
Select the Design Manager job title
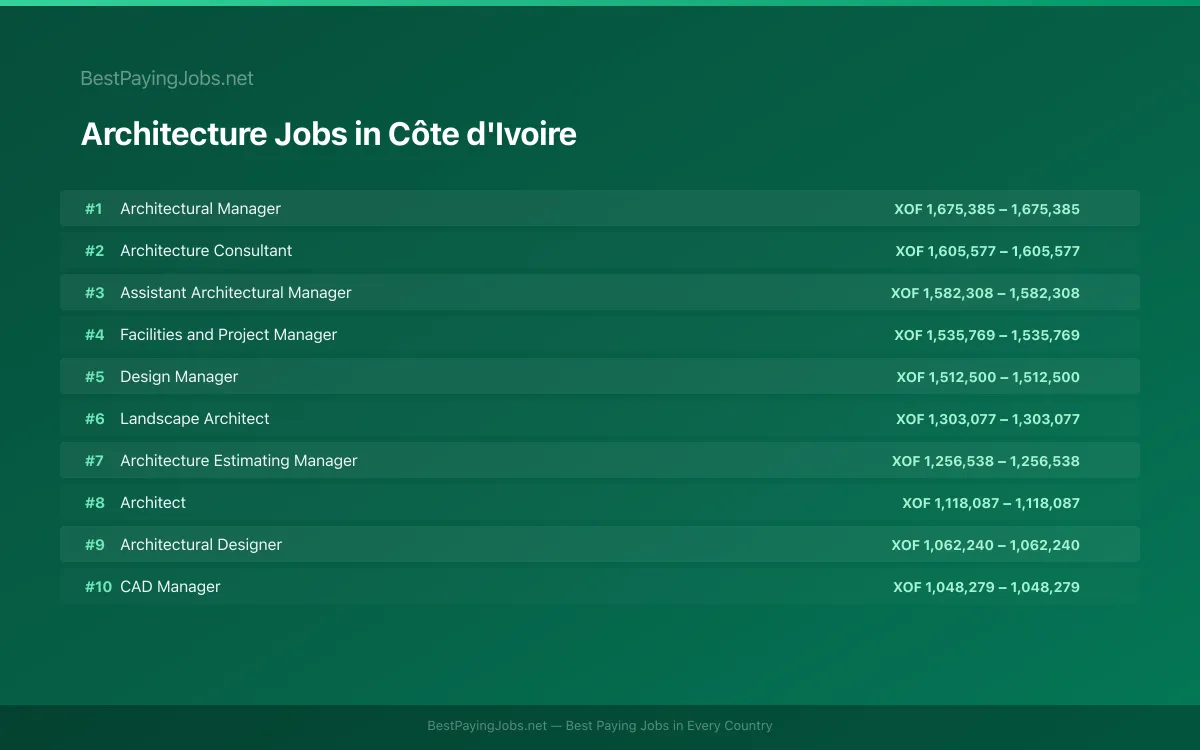(x=179, y=377)
